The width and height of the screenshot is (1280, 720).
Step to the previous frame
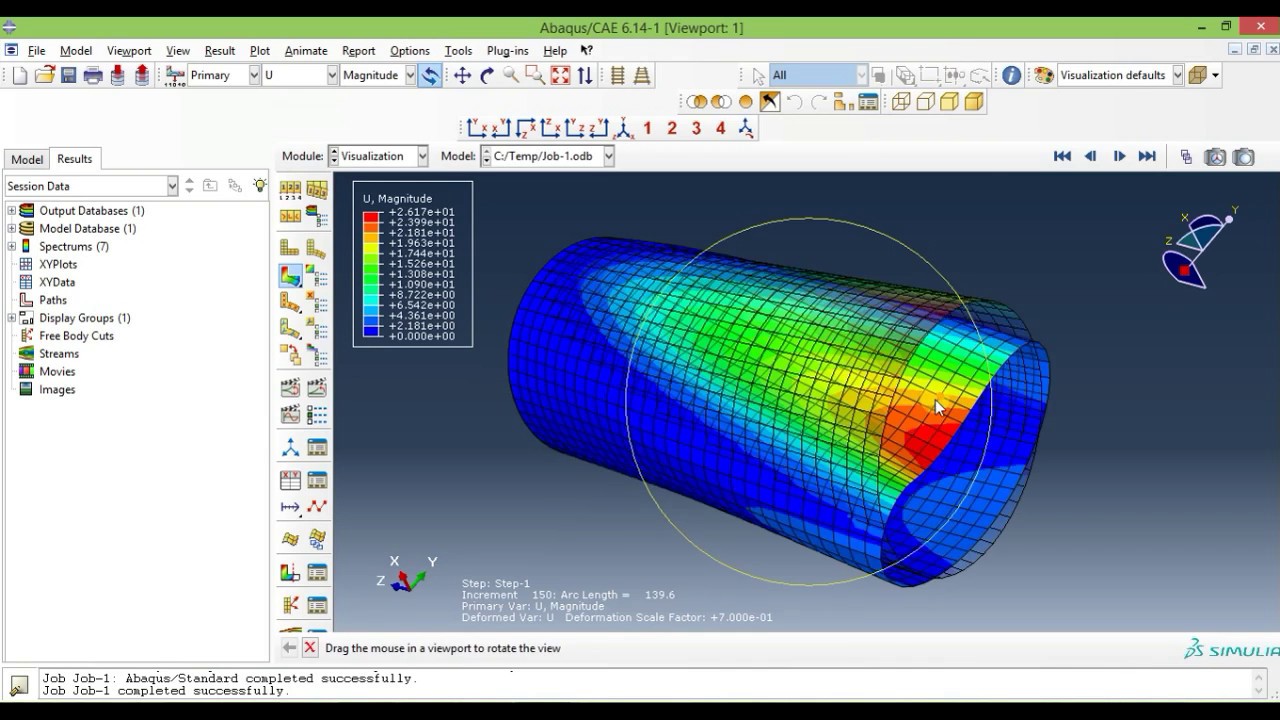point(1090,156)
